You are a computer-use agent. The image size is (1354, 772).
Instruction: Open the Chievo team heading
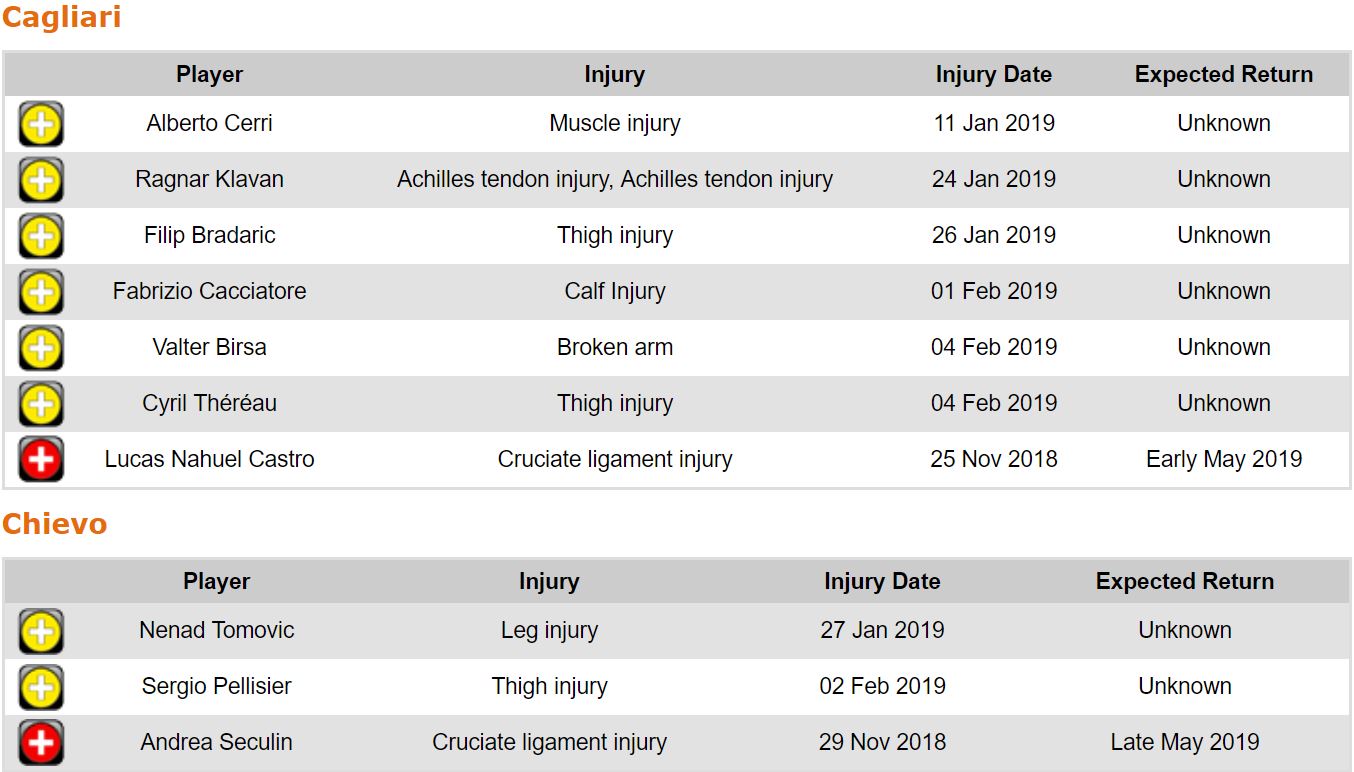55,524
